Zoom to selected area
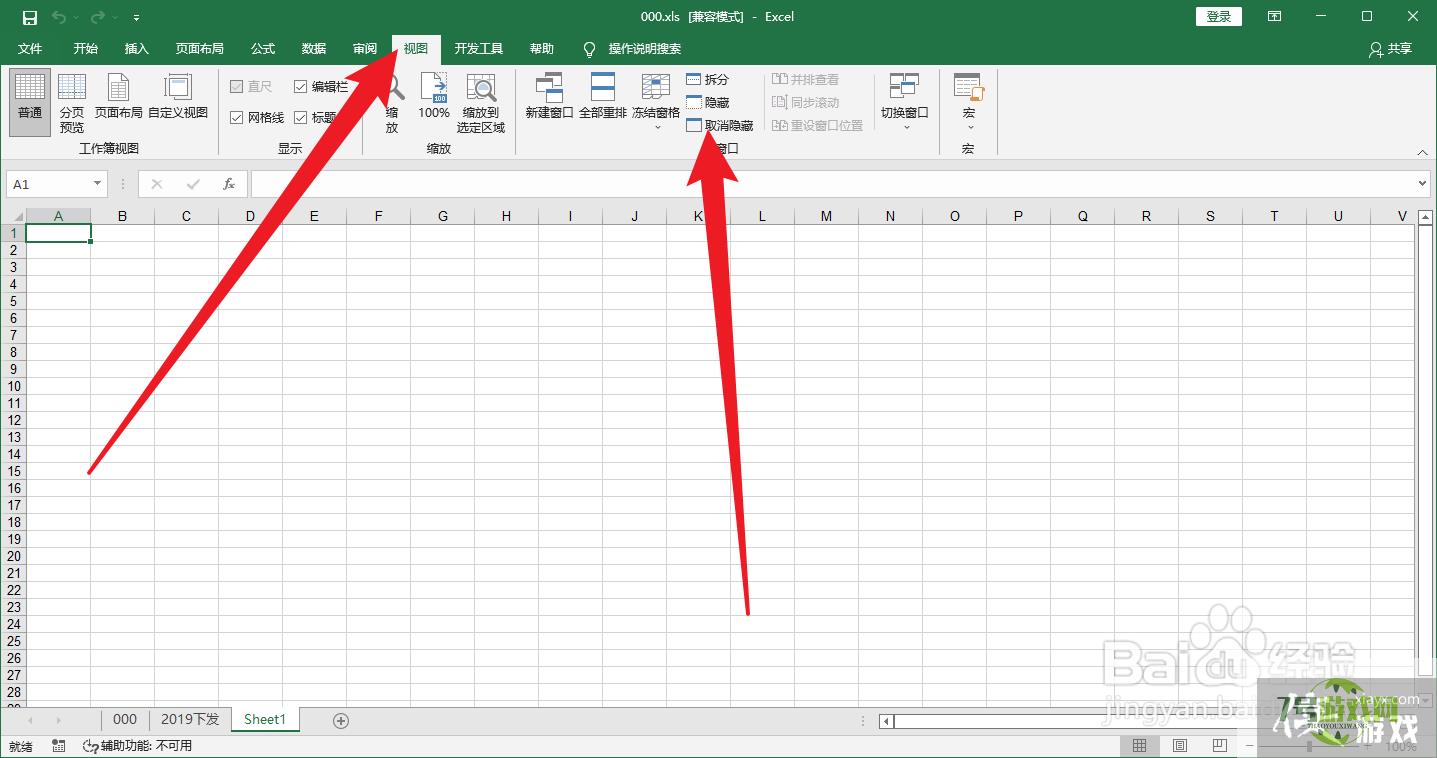The image size is (1437, 758). point(481,103)
